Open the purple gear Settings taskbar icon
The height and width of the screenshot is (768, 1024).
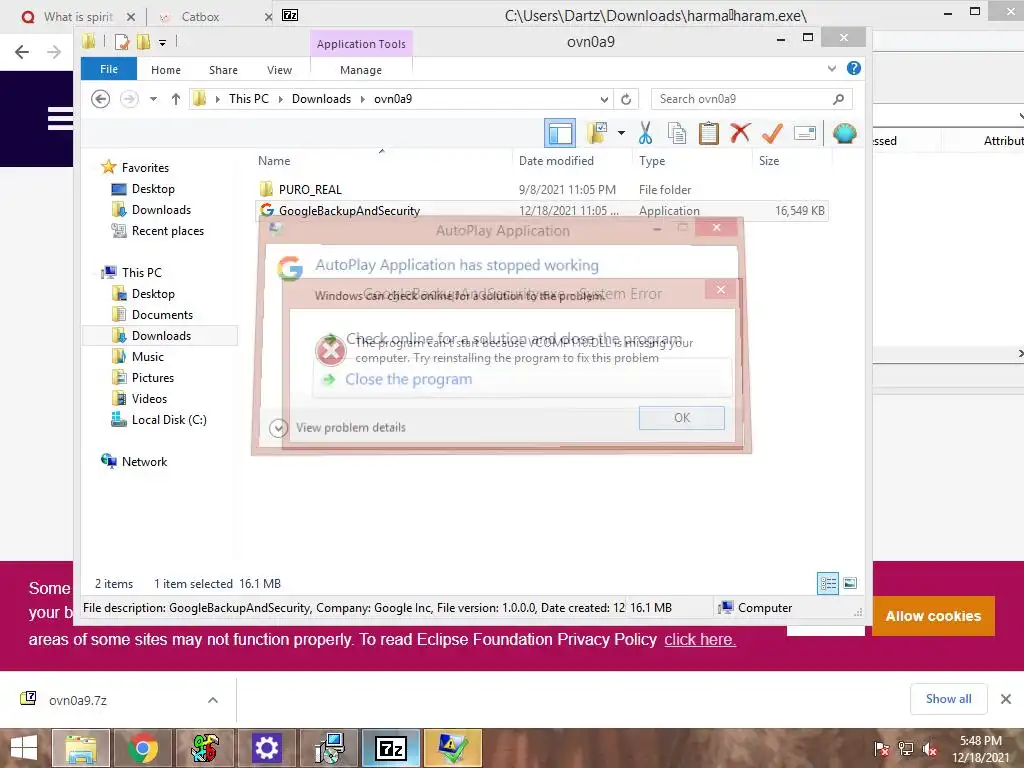pos(266,748)
